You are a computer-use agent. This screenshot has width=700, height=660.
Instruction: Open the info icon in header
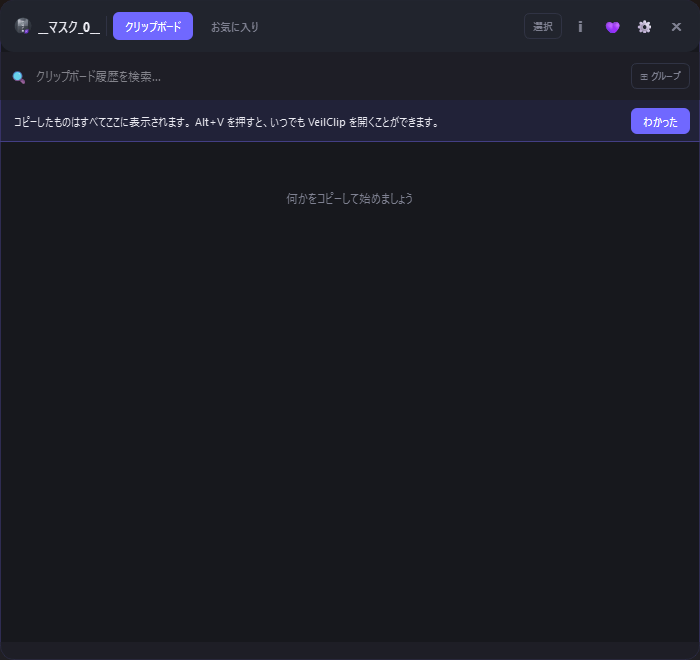click(x=580, y=26)
